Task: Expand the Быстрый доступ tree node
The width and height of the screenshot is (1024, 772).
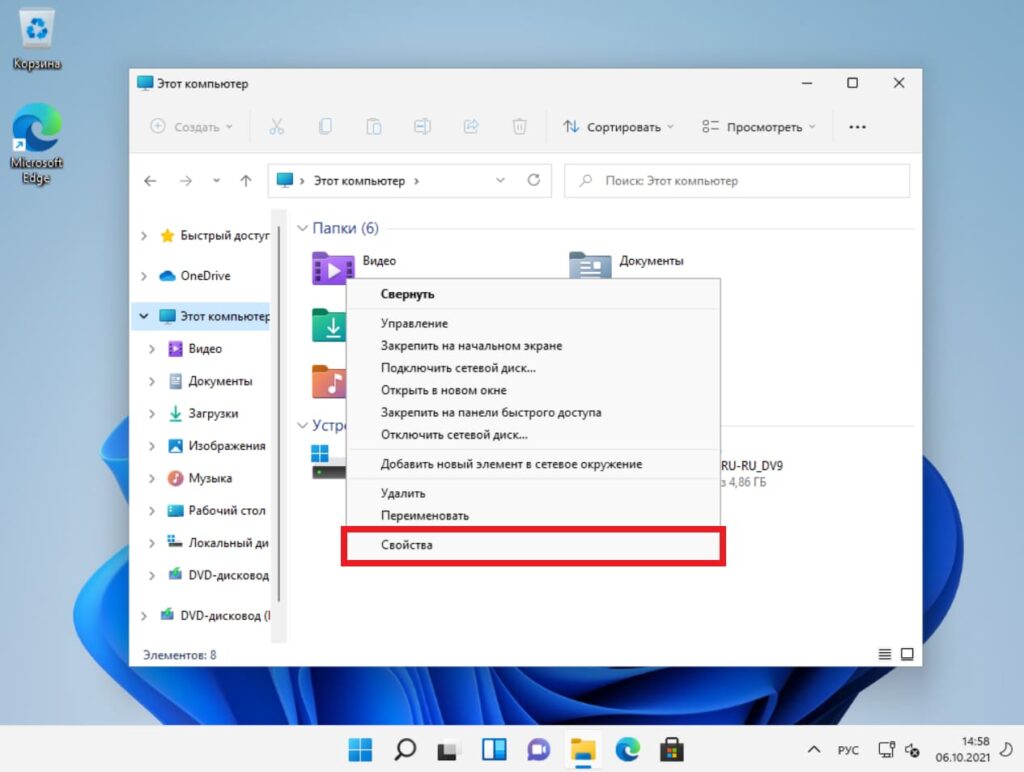Action: (x=145, y=236)
